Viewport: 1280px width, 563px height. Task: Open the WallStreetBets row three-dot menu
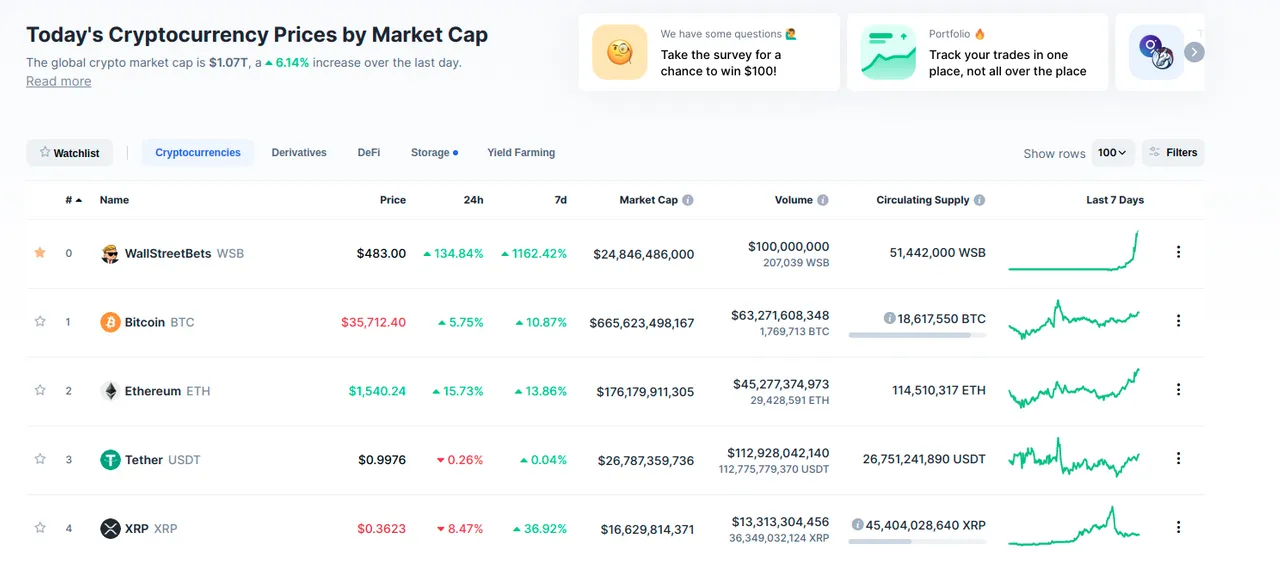pos(1178,253)
